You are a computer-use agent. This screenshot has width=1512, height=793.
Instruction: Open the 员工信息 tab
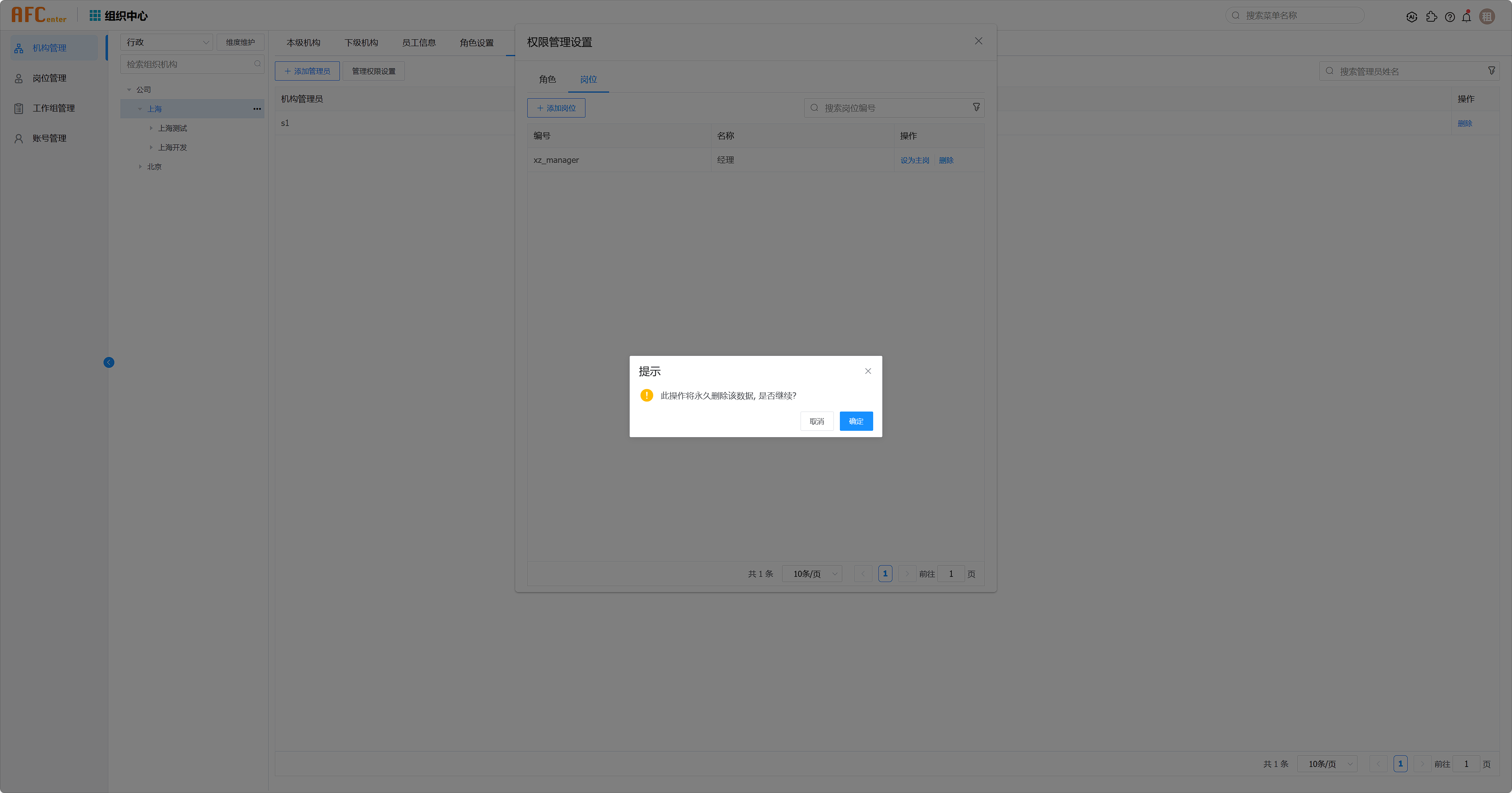pos(419,43)
